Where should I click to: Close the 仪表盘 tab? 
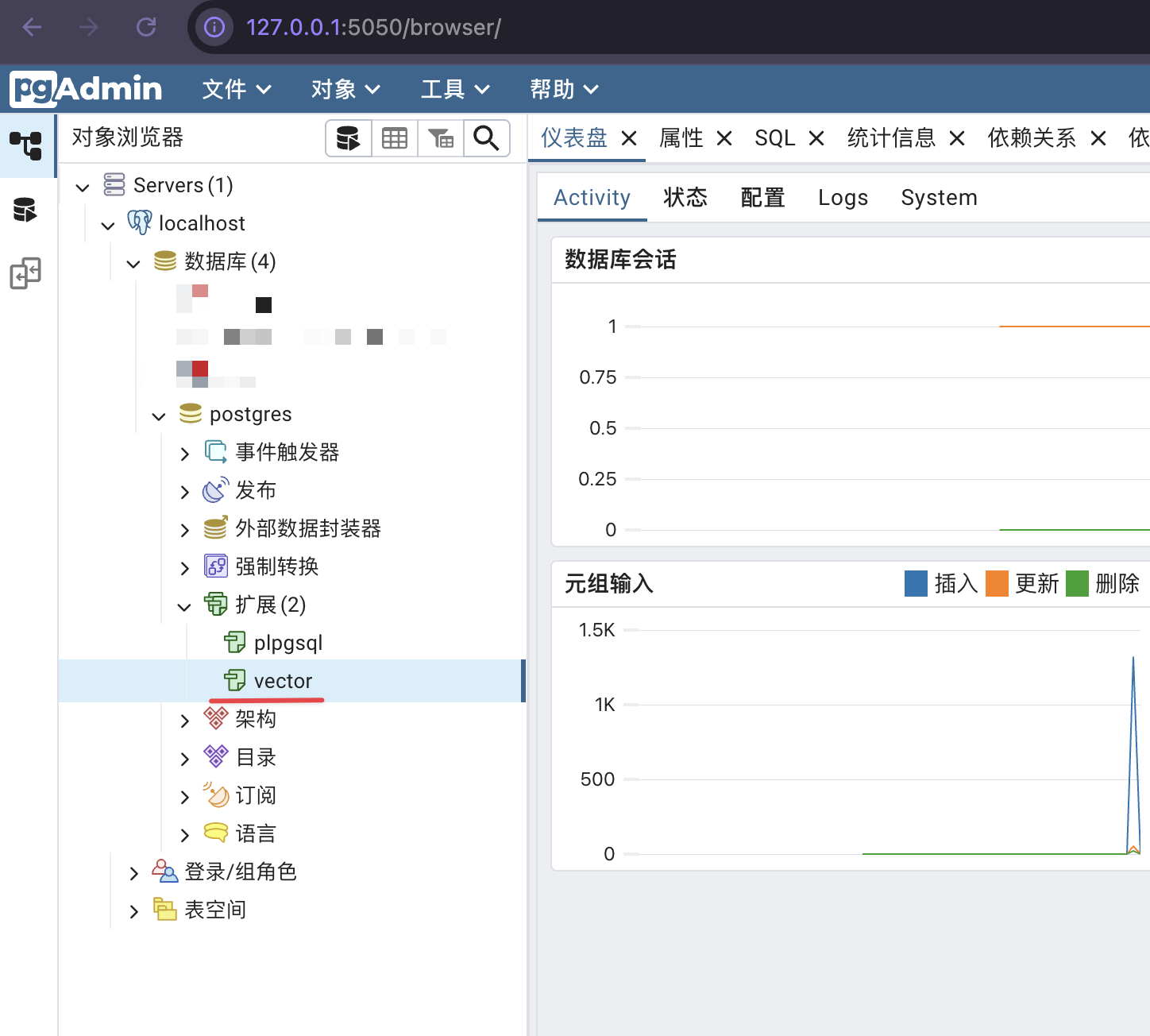click(629, 139)
